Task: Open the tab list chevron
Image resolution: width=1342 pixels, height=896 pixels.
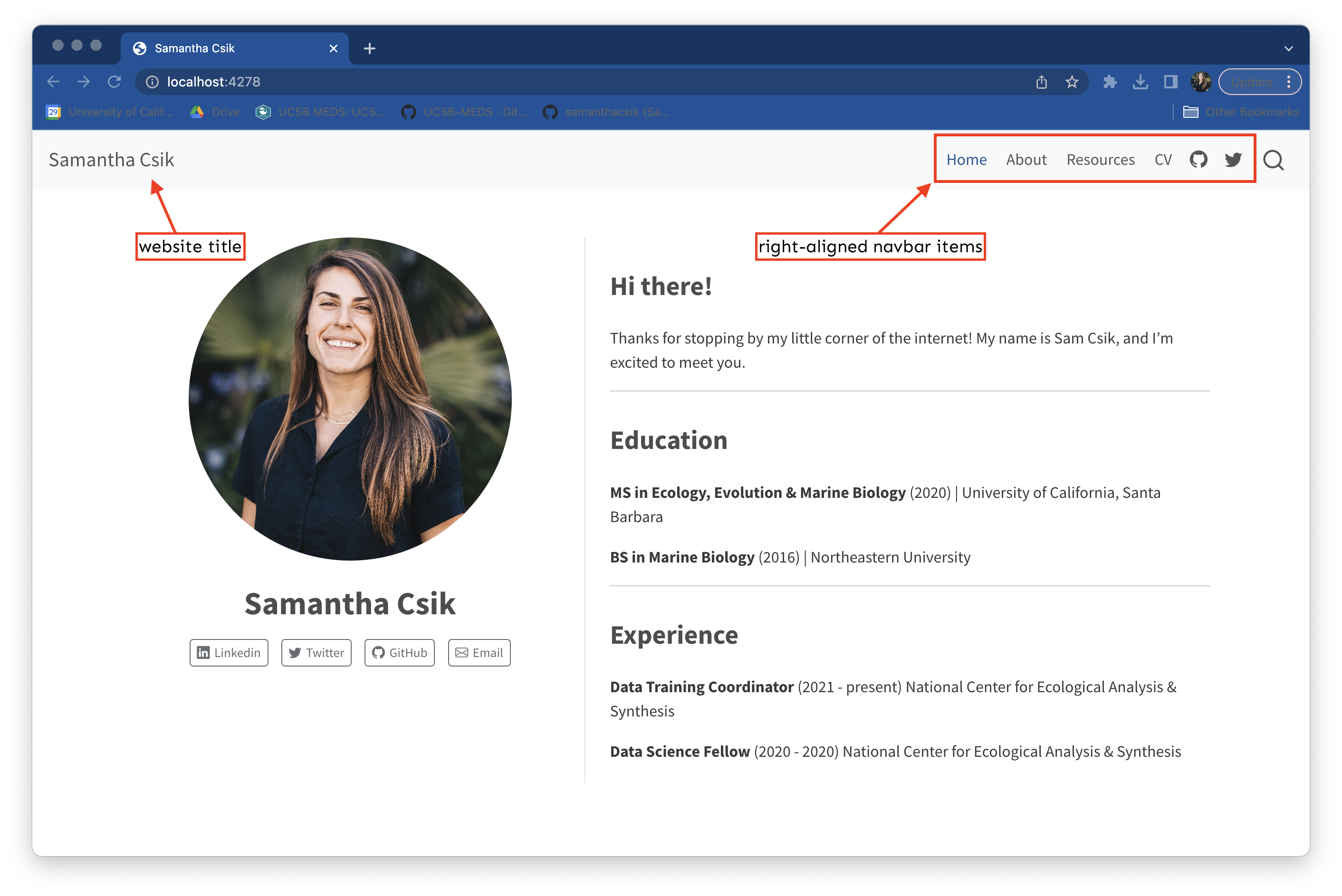Action: tap(1288, 48)
